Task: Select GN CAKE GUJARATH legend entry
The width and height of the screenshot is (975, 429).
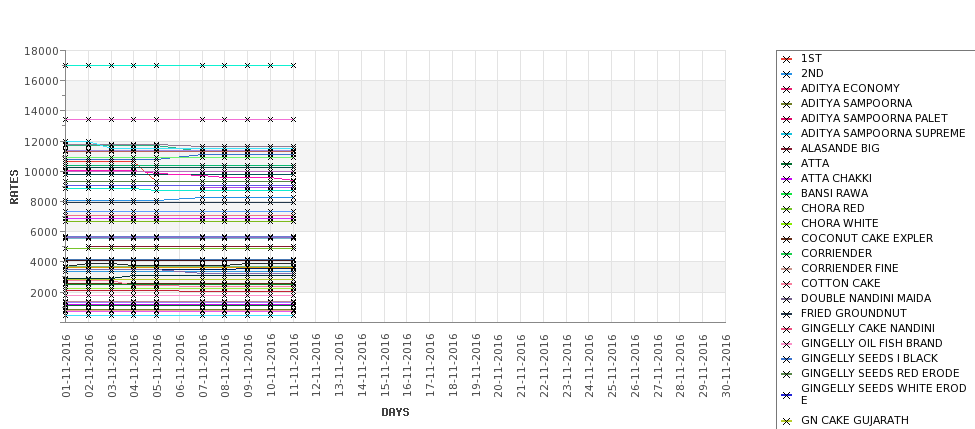Action: tap(855, 420)
